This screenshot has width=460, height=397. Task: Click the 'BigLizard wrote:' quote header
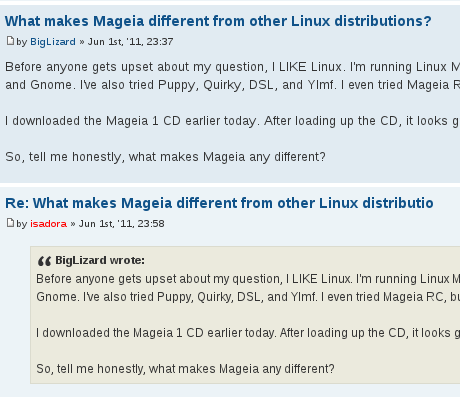coord(100,260)
